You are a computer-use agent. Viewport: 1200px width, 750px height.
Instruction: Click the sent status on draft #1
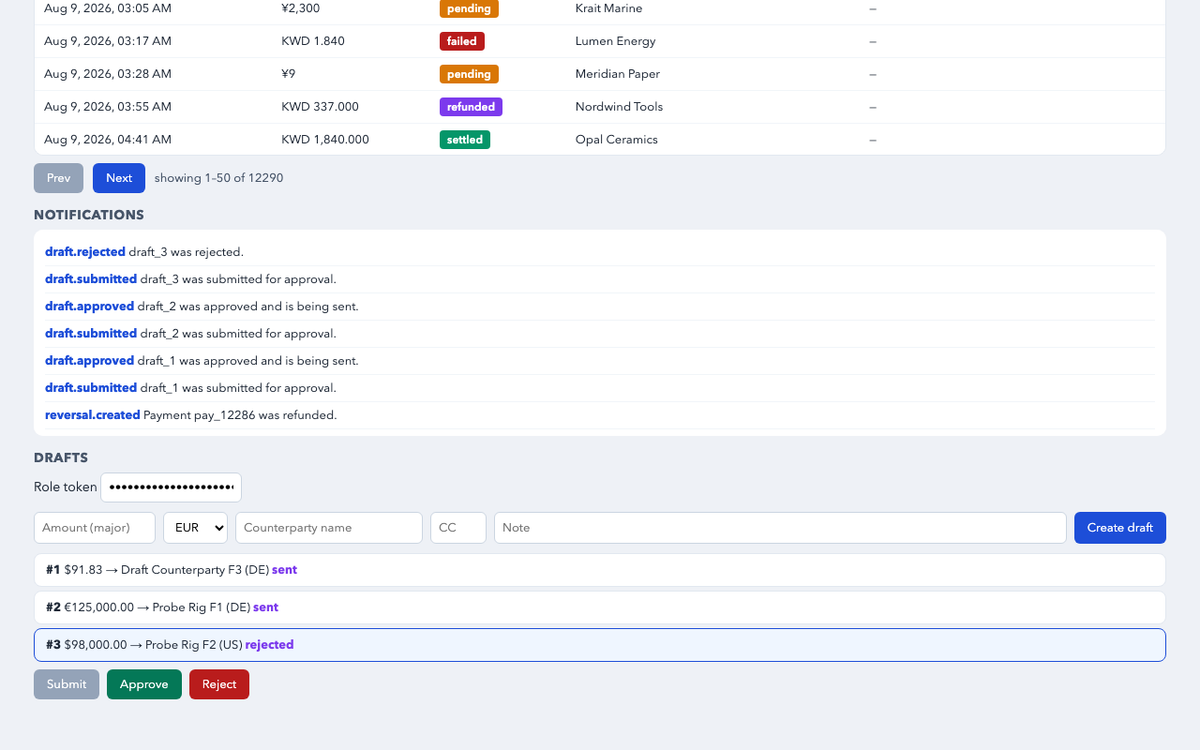285,570
